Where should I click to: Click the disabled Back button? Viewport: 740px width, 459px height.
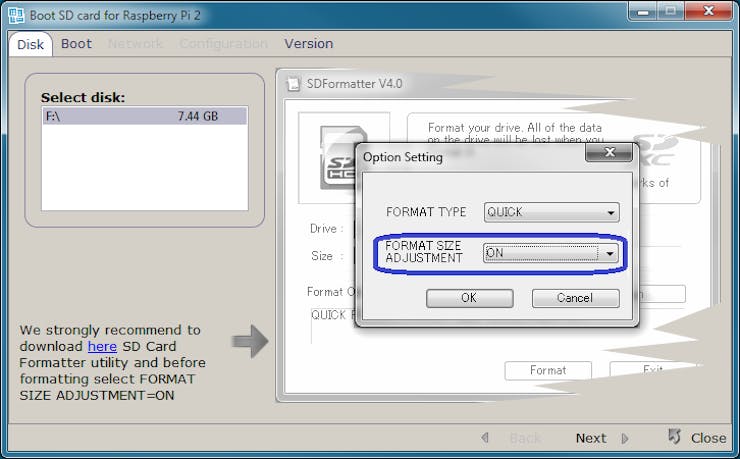[525, 438]
